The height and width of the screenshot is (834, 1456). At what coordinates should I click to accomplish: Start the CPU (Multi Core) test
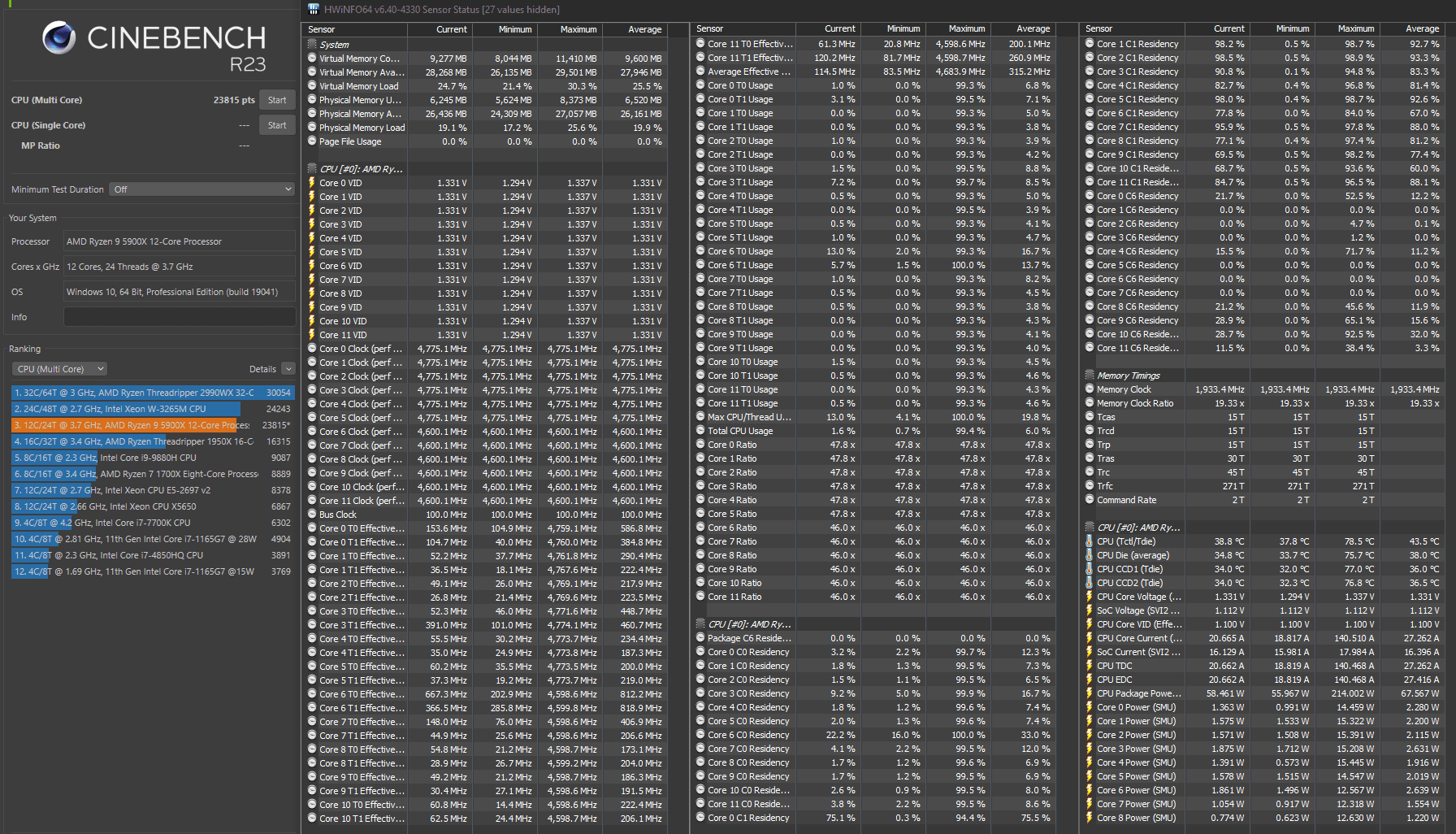click(277, 100)
